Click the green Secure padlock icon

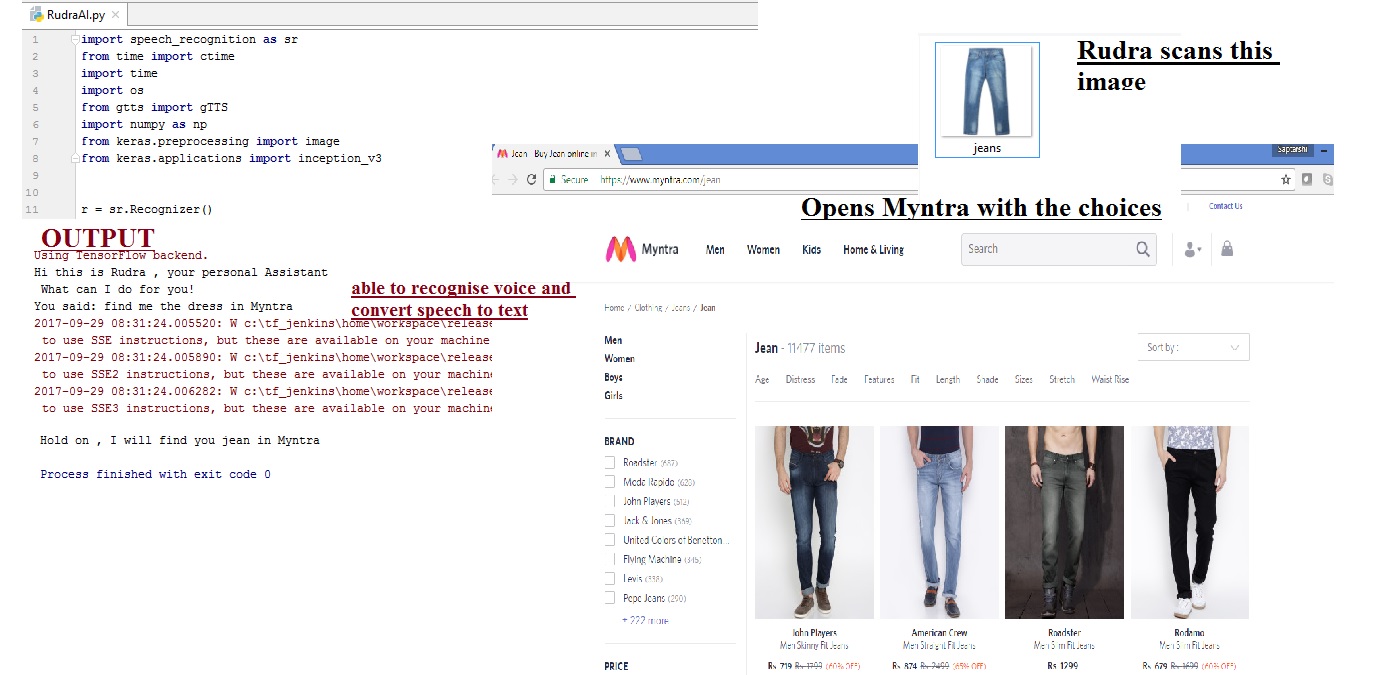pos(552,180)
